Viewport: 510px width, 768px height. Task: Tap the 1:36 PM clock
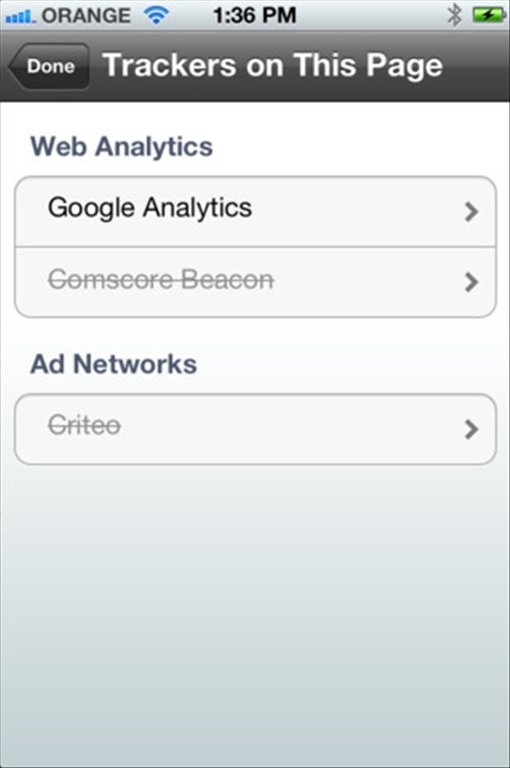pyautogui.click(x=254, y=15)
